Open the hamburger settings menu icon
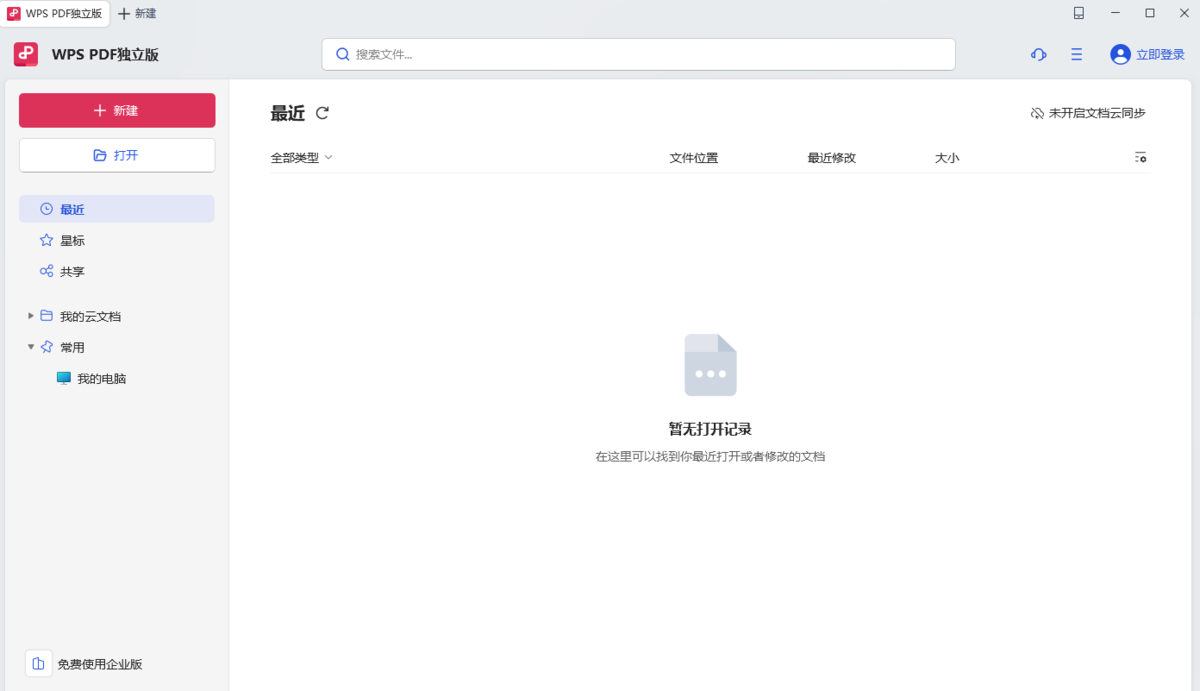Viewport: 1200px width, 691px height. pyautogui.click(x=1076, y=55)
